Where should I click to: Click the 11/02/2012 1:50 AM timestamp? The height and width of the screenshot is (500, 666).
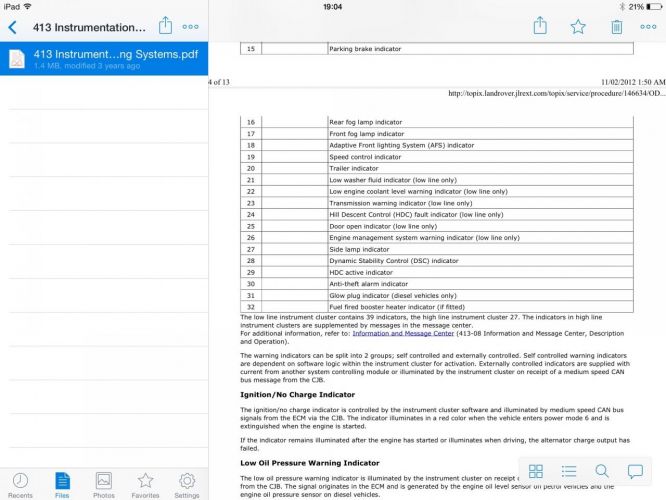pos(633,82)
